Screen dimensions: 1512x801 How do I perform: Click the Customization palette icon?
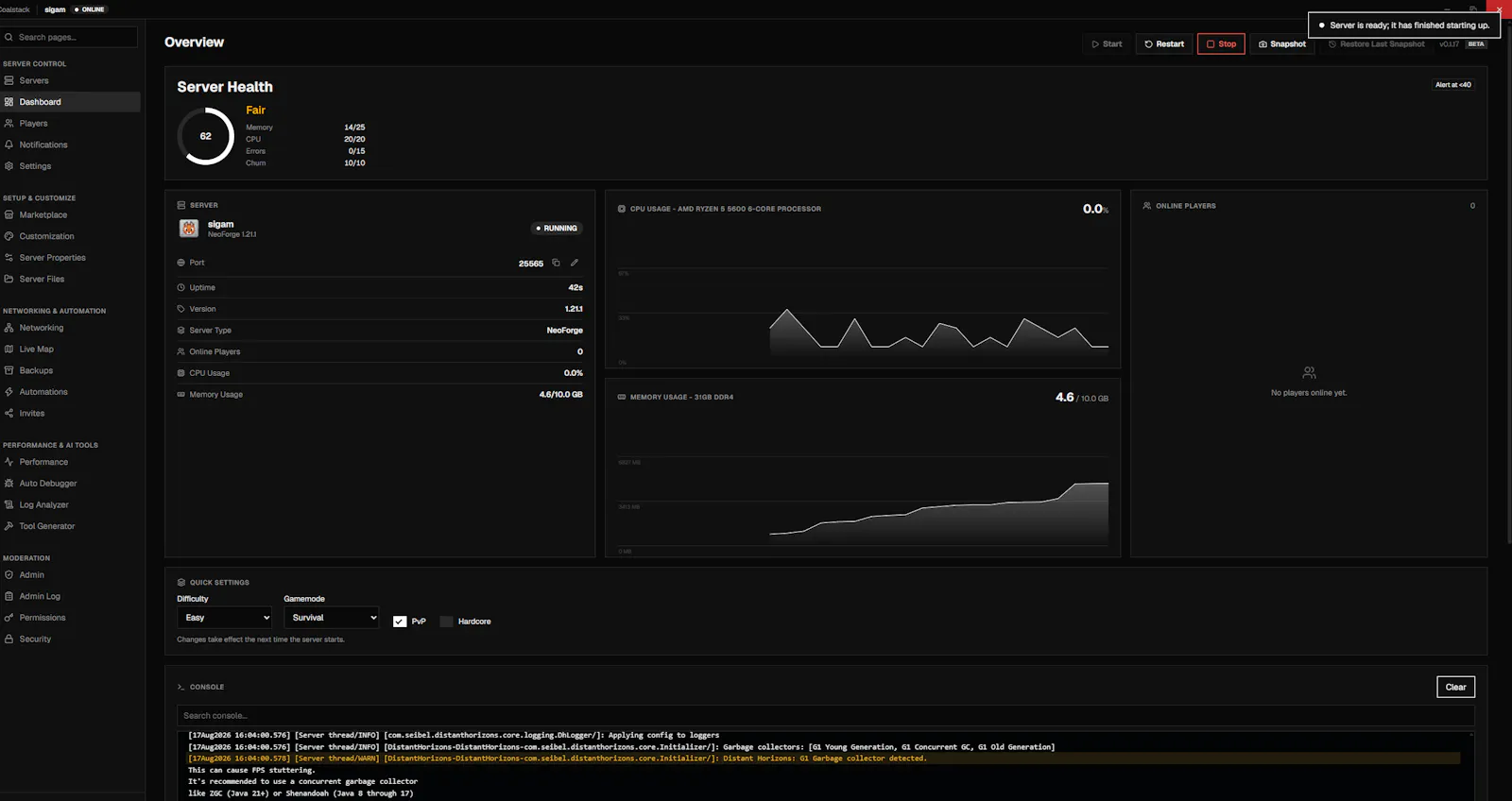9,236
